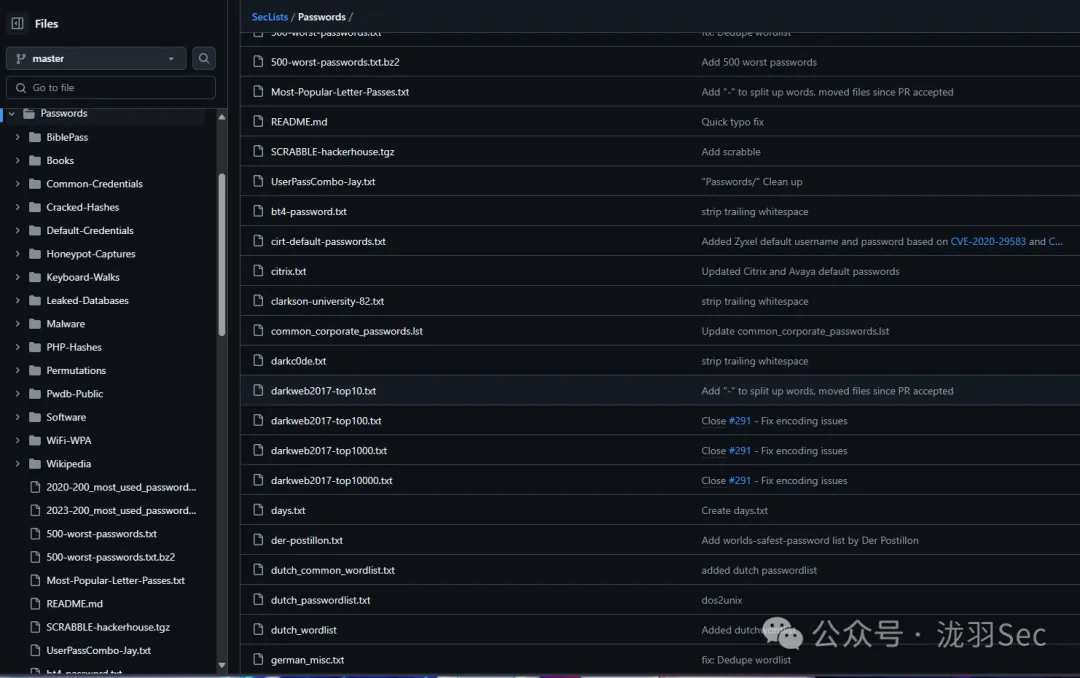Expand the Keyboard-Walks folder chevron
1080x678 pixels.
17,277
